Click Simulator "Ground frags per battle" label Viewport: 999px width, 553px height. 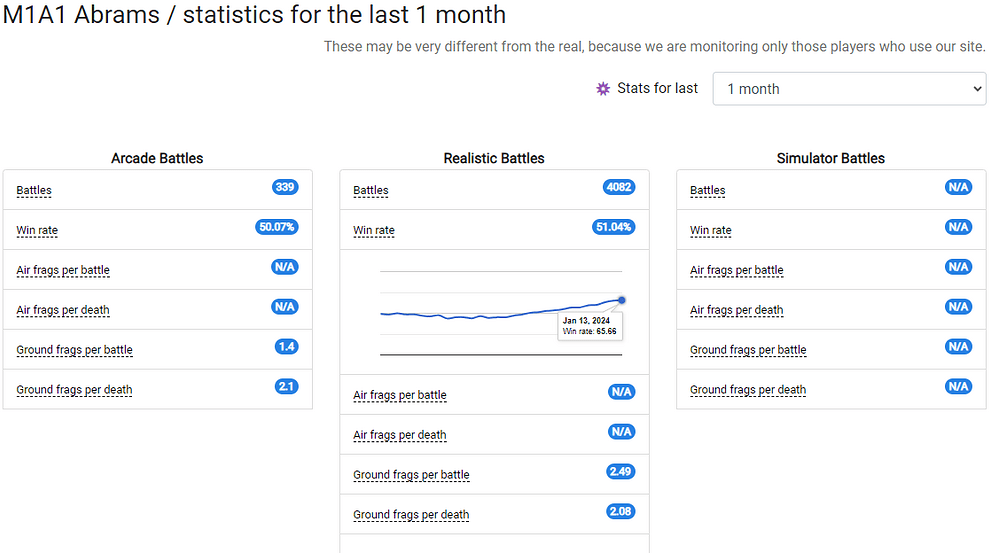[749, 350]
